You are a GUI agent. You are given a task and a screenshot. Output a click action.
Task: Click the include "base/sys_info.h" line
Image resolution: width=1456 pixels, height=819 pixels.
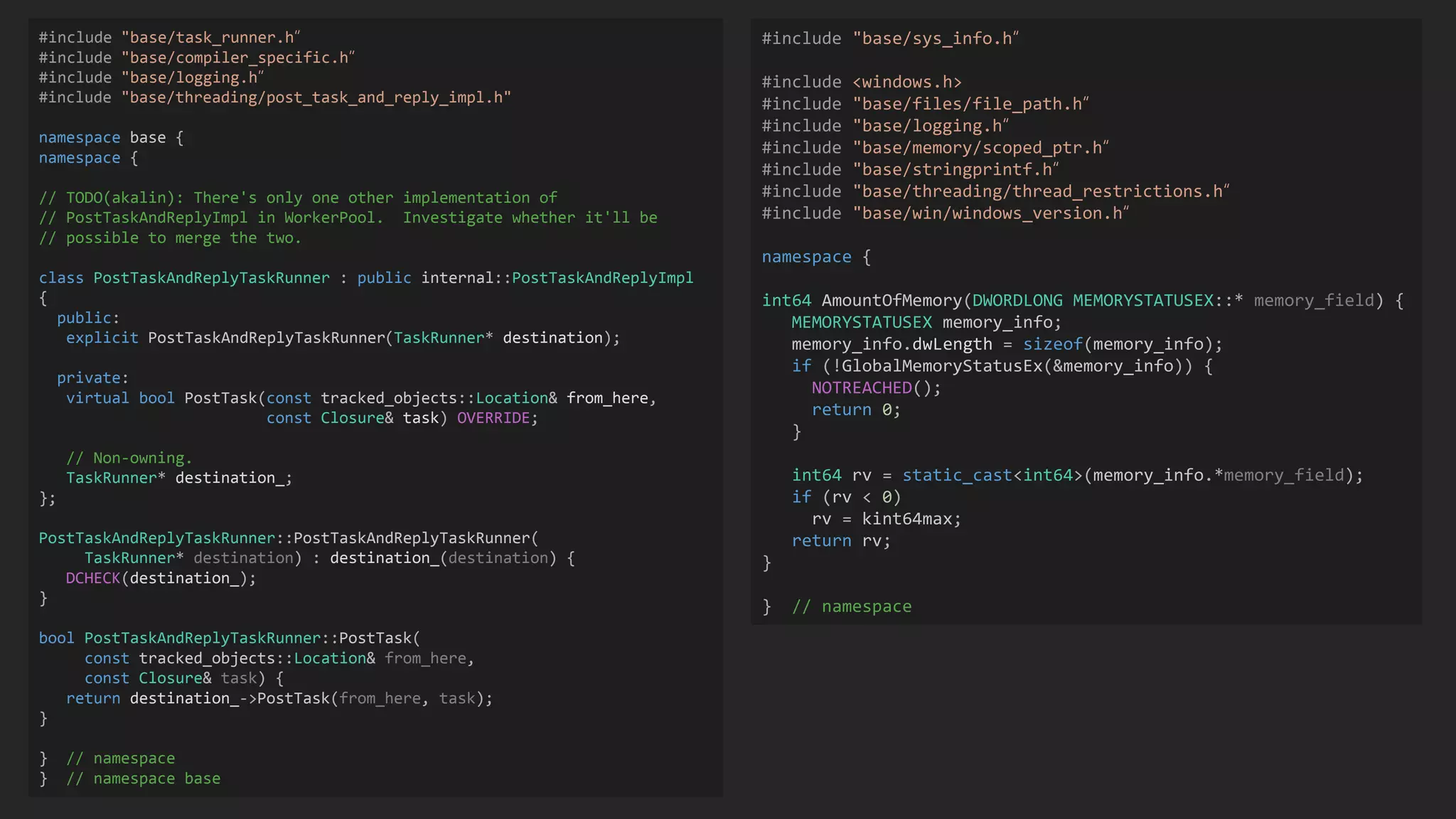(890, 38)
